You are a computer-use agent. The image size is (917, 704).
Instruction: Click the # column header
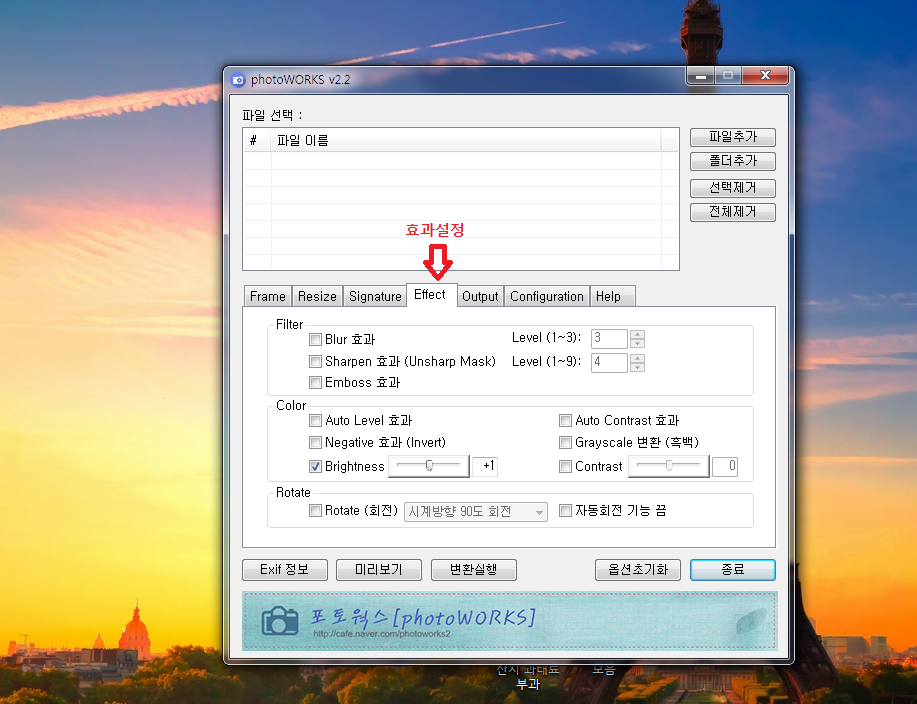tap(257, 140)
